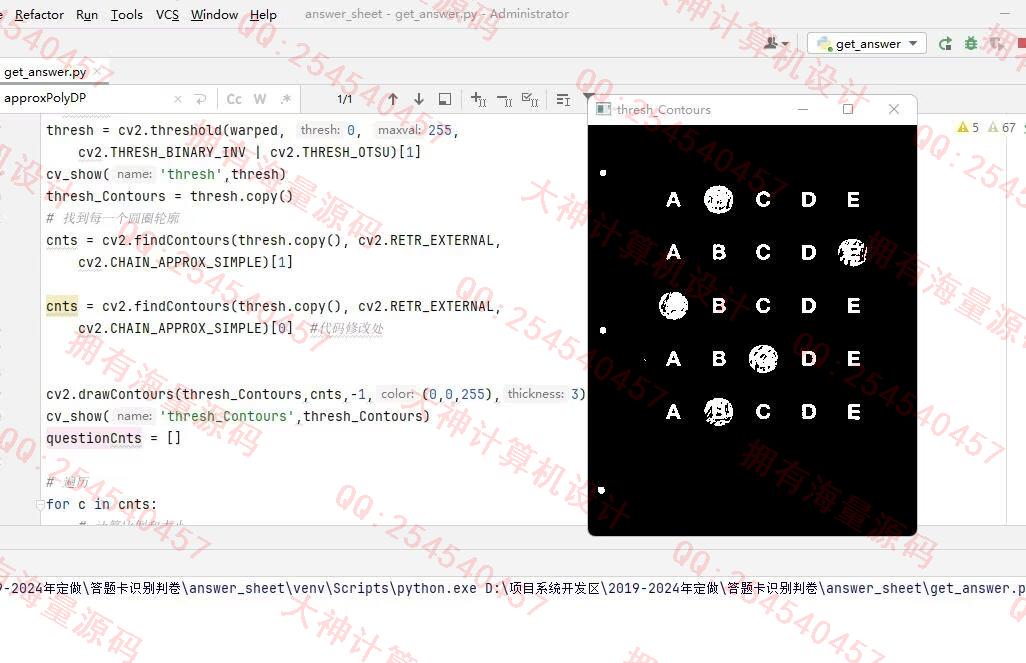Screen dimensions: 1026x663
Task: Rerun get_answer with the green rerun icon
Action: 945,43
